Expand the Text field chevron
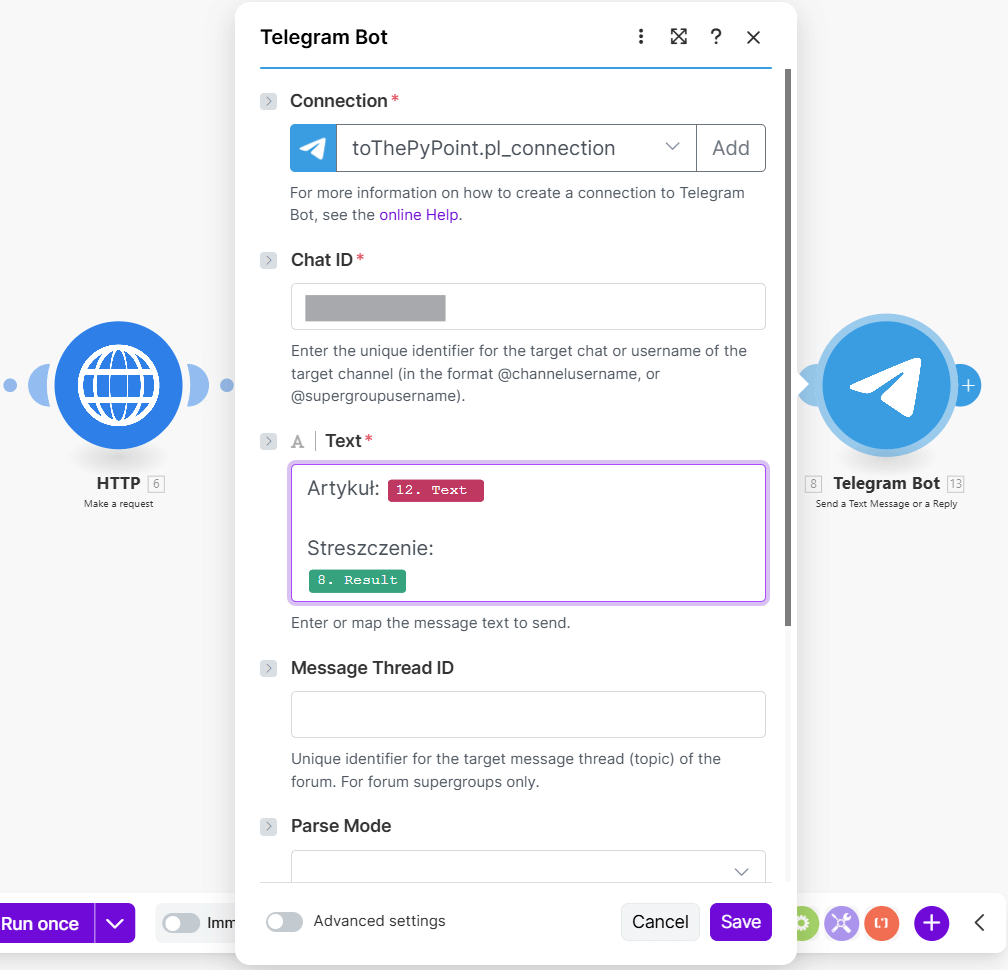The width and height of the screenshot is (1008, 970). coord(269,441)
